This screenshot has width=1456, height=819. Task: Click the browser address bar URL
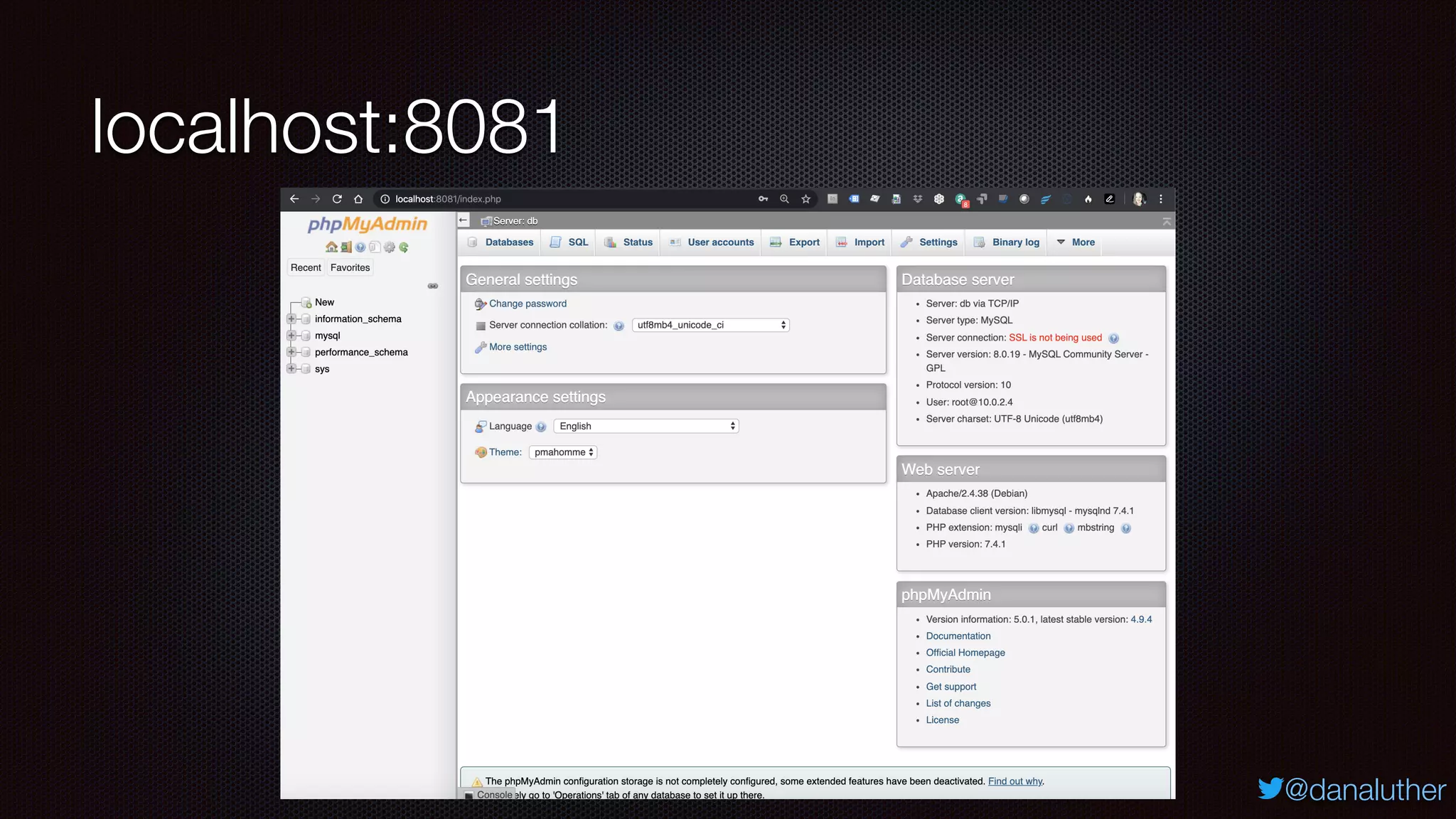pos(448,199)
